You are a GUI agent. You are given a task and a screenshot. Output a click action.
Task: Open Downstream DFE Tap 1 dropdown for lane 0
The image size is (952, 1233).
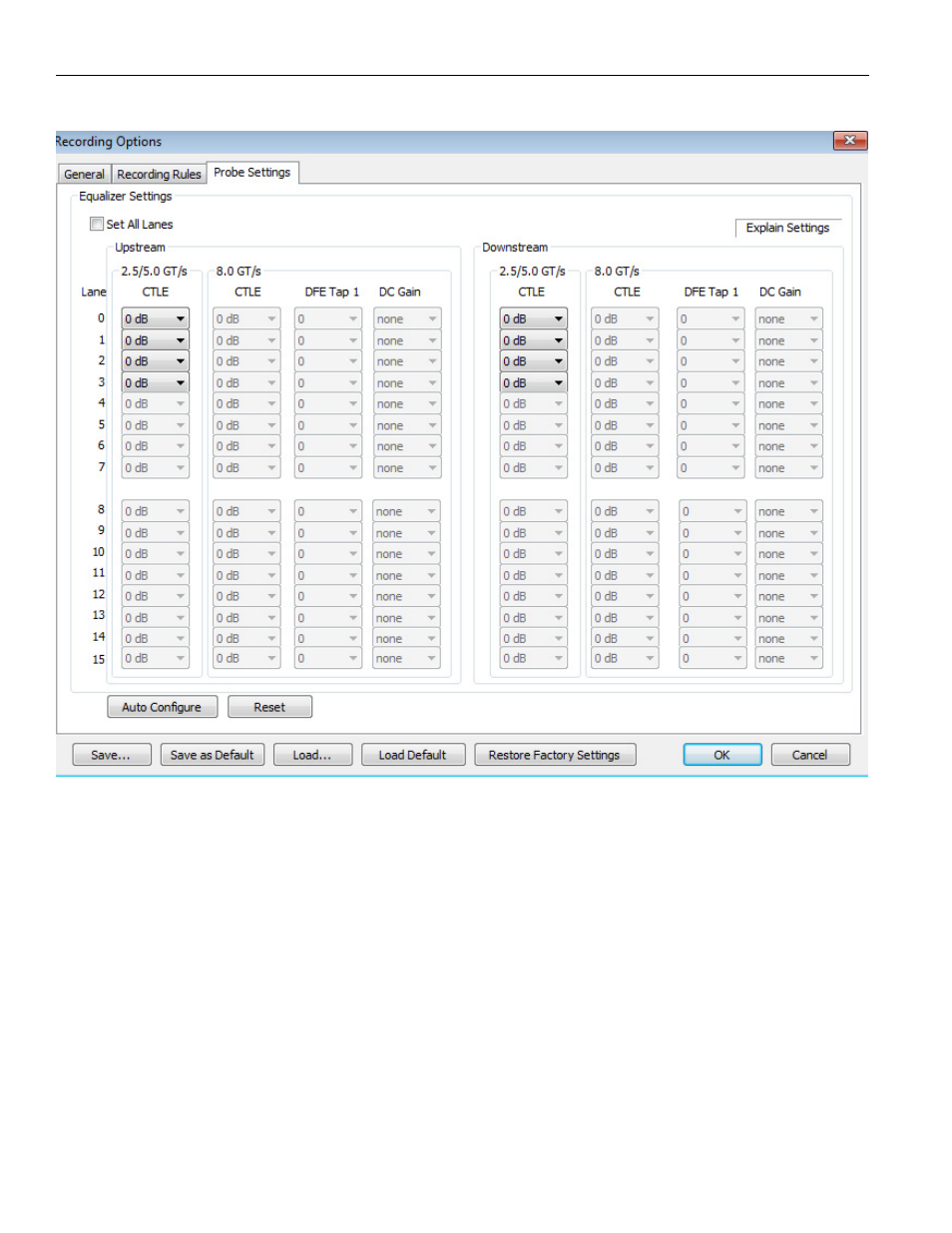(x=712, y=319)
